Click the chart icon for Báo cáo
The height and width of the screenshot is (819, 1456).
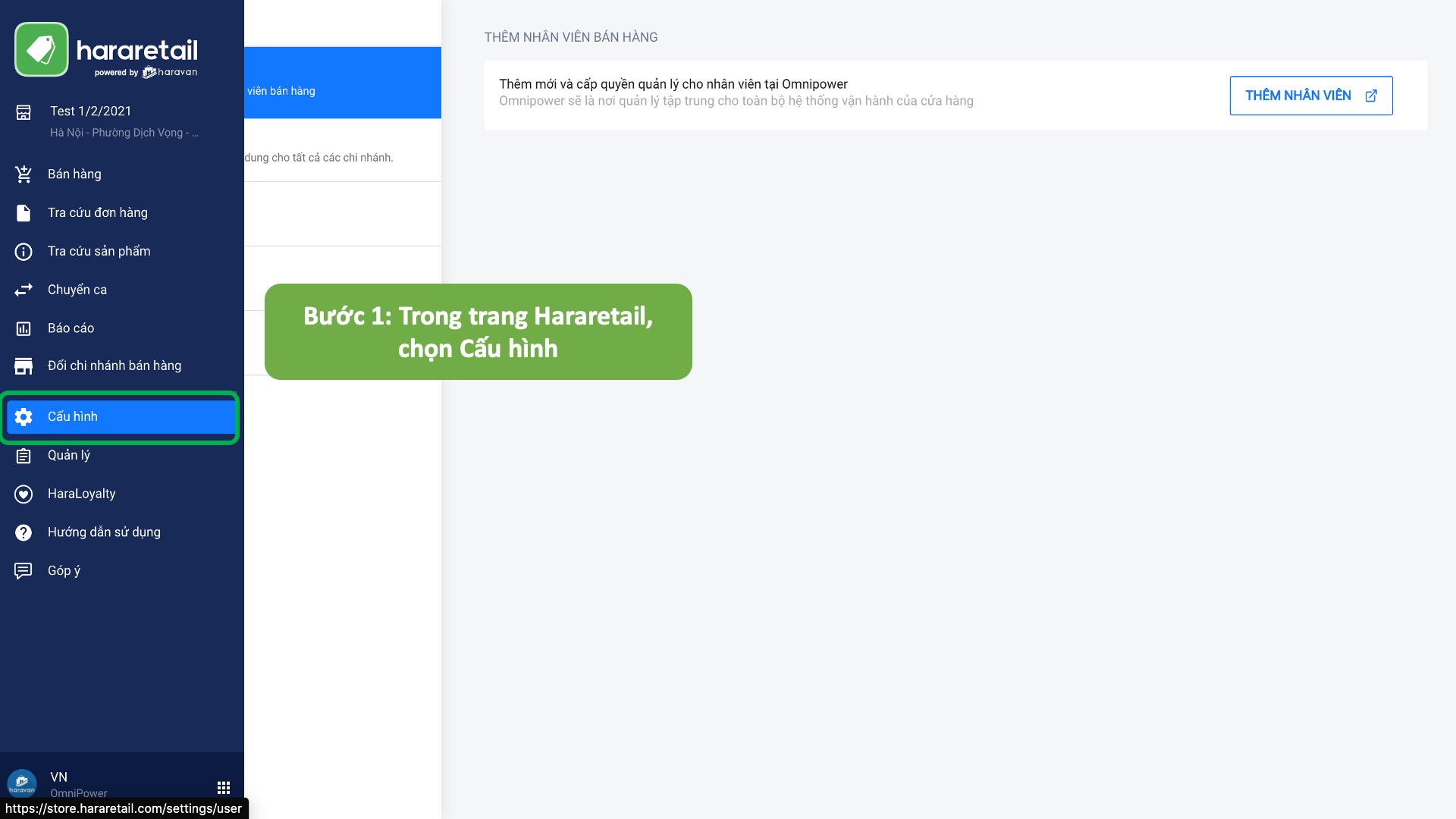24,328
